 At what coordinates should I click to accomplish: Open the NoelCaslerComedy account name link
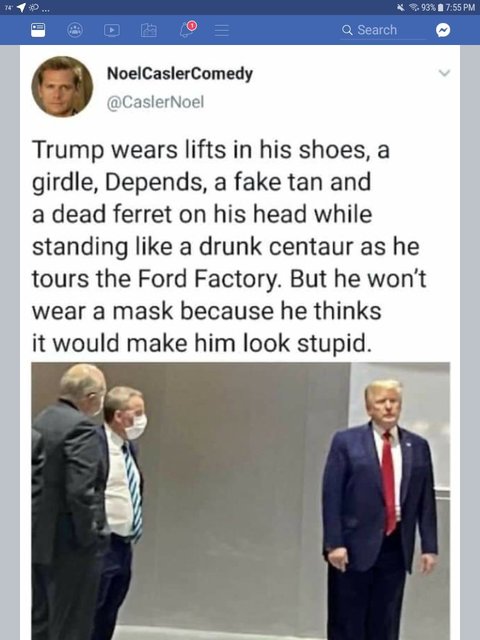[180, 74]
